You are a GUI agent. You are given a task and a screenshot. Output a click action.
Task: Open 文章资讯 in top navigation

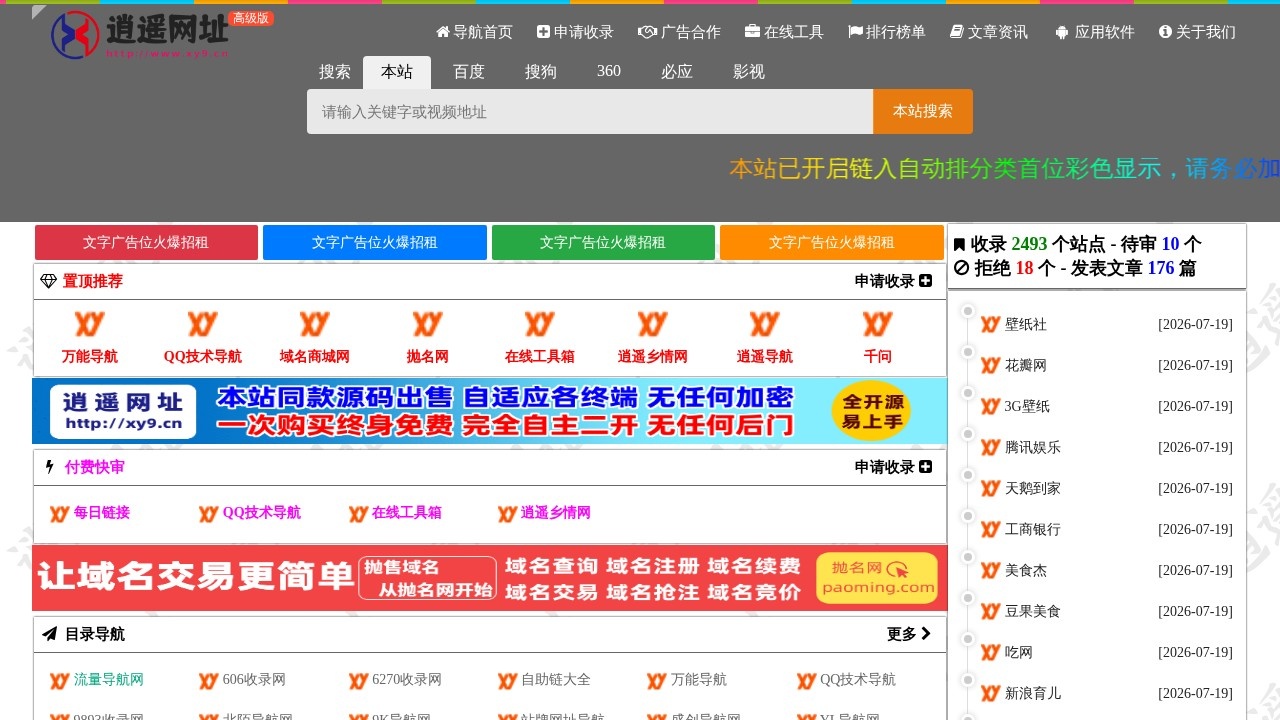click(x=989, y=32)
